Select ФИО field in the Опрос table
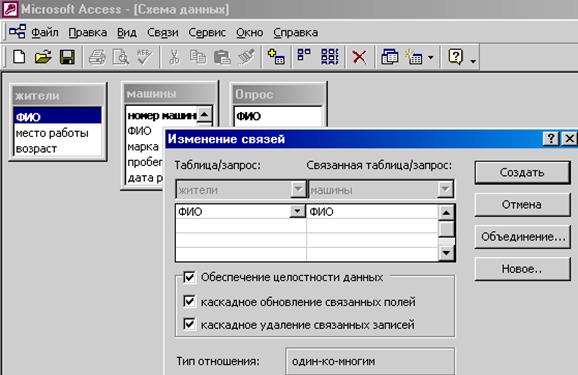578x375 pixels. tap(278, 116)
